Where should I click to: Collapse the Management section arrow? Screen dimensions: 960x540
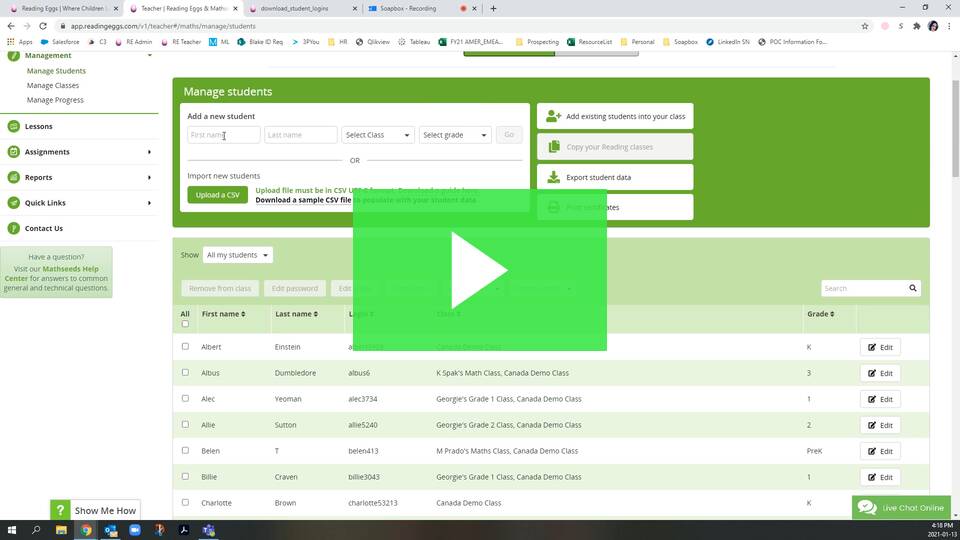point(149,56)
